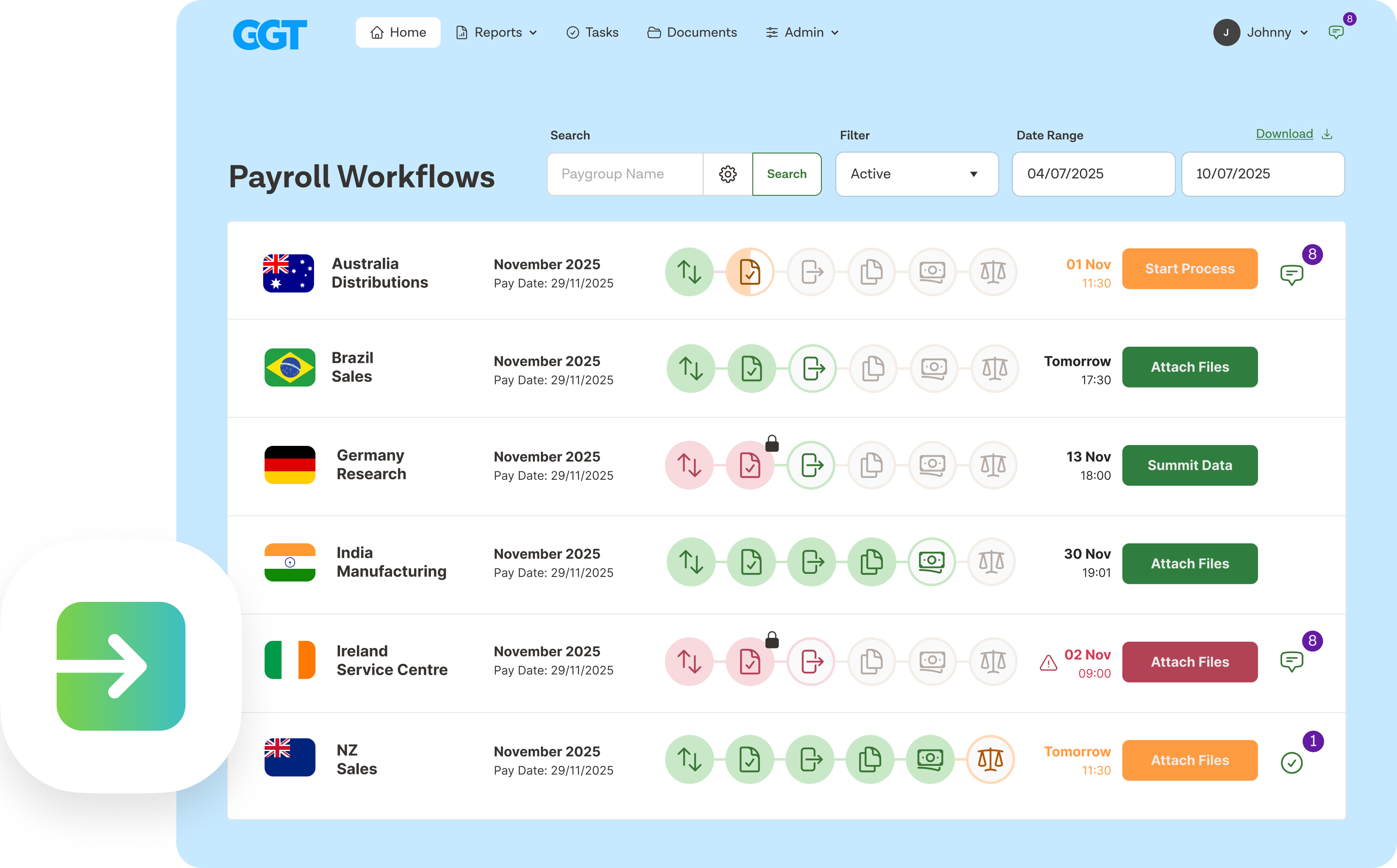The width and height of the screenshot is (1397, 868).
Task: Select the 10/07/2025 end date field
Action: coord(1263,174)
